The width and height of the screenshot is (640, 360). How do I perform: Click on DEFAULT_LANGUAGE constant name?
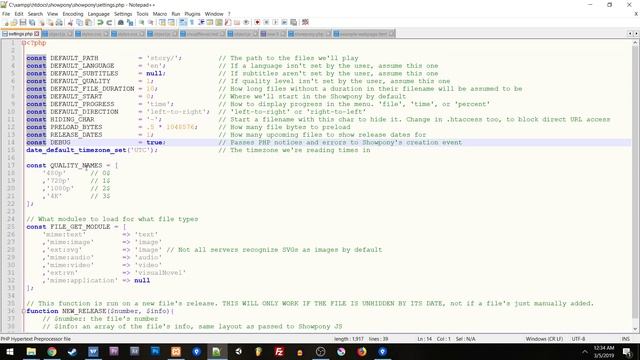pos(82,66)
